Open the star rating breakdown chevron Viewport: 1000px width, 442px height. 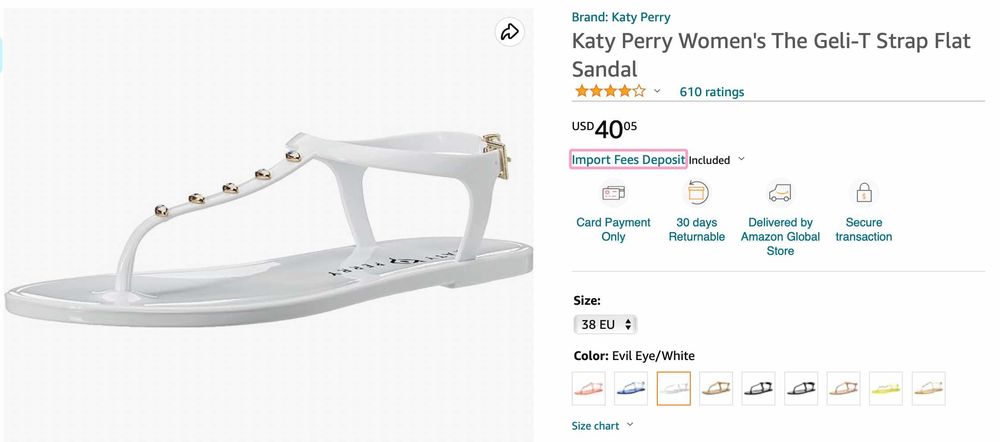657,92
